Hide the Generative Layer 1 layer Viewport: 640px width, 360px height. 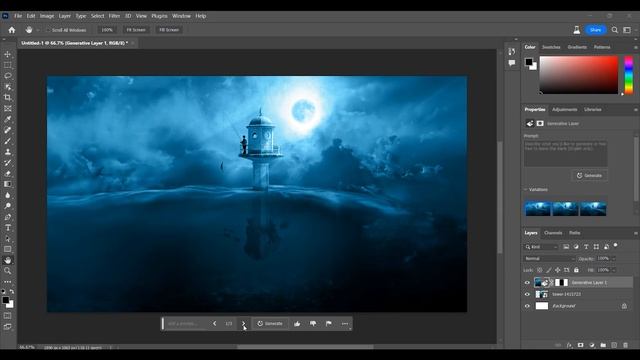click(x=527, y=282)
